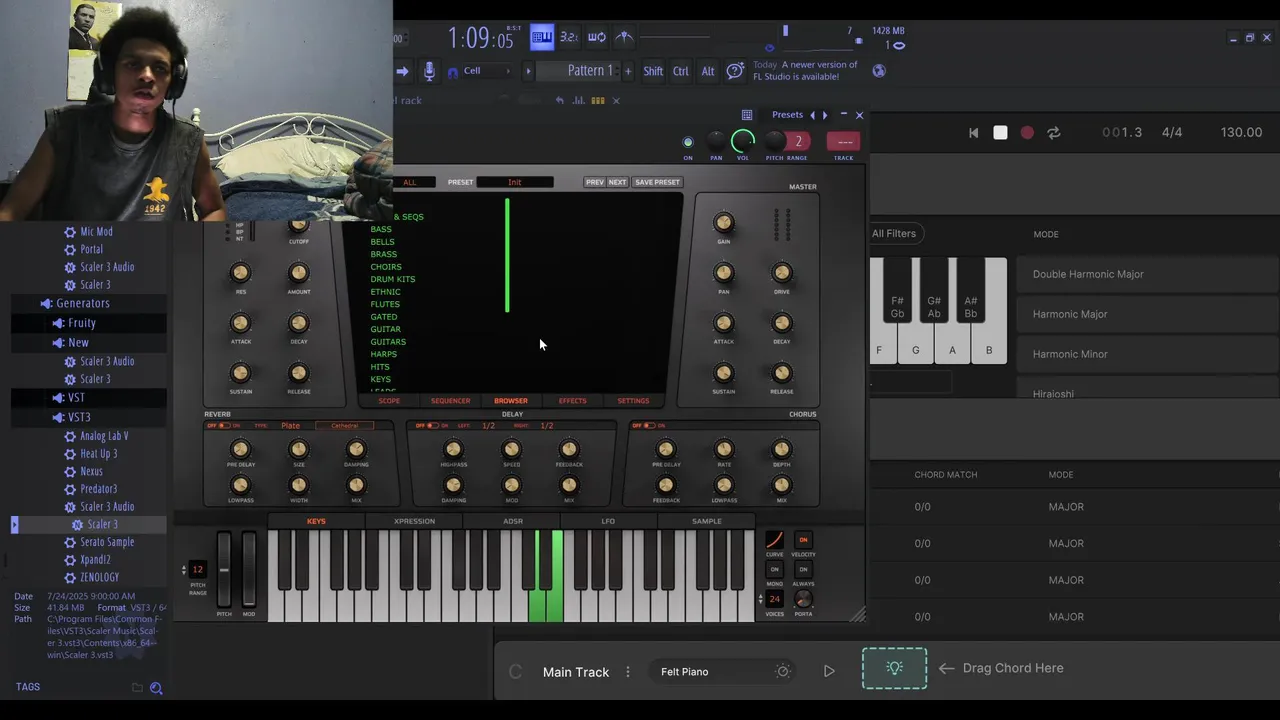
Task: Select previous preset arrow in plugin header
Action: click(812, 115)
